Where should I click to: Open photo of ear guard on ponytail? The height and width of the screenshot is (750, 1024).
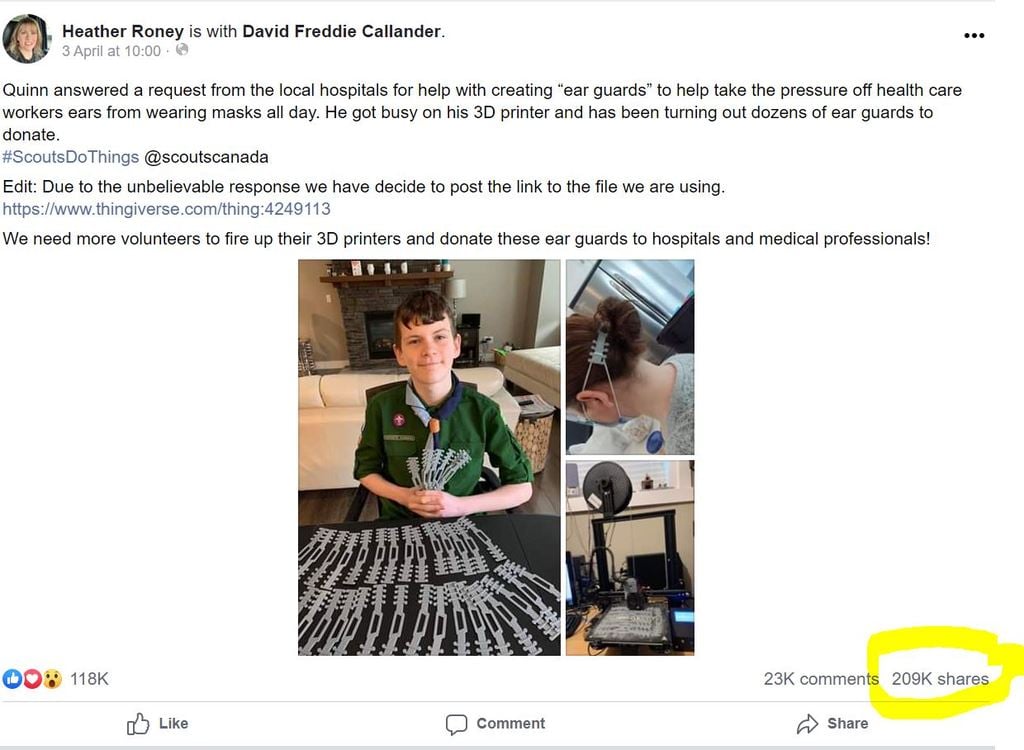tap(630, 357)
